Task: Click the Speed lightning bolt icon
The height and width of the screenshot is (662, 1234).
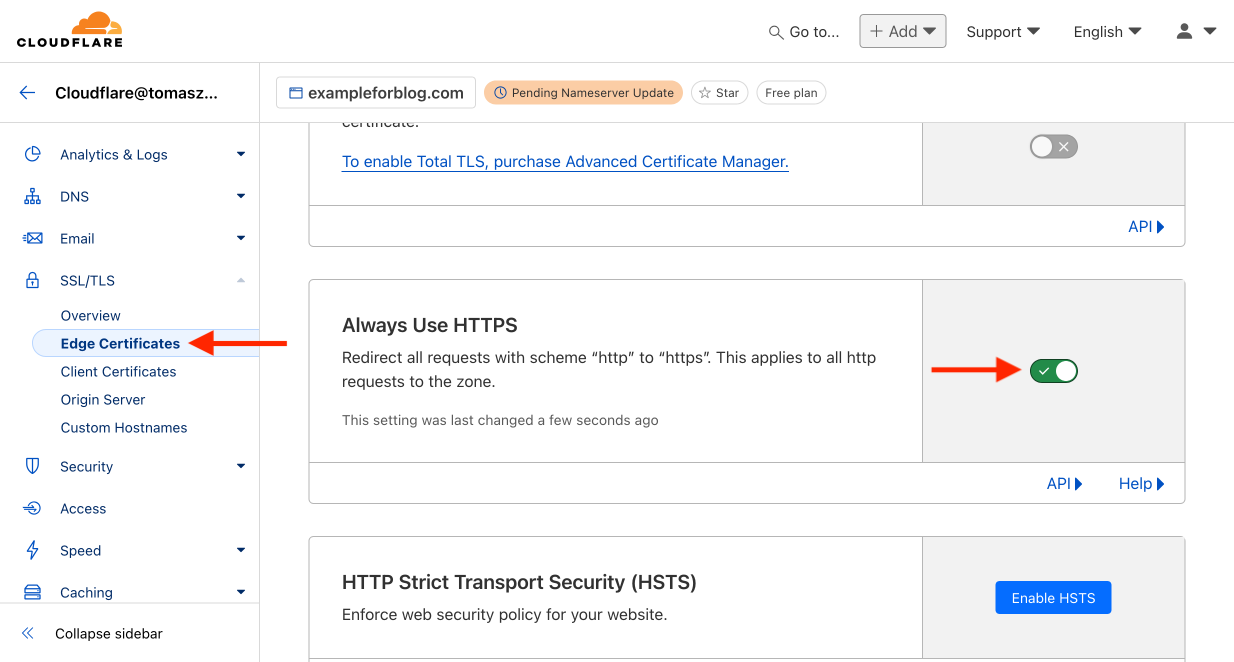Action: (33, 551)
